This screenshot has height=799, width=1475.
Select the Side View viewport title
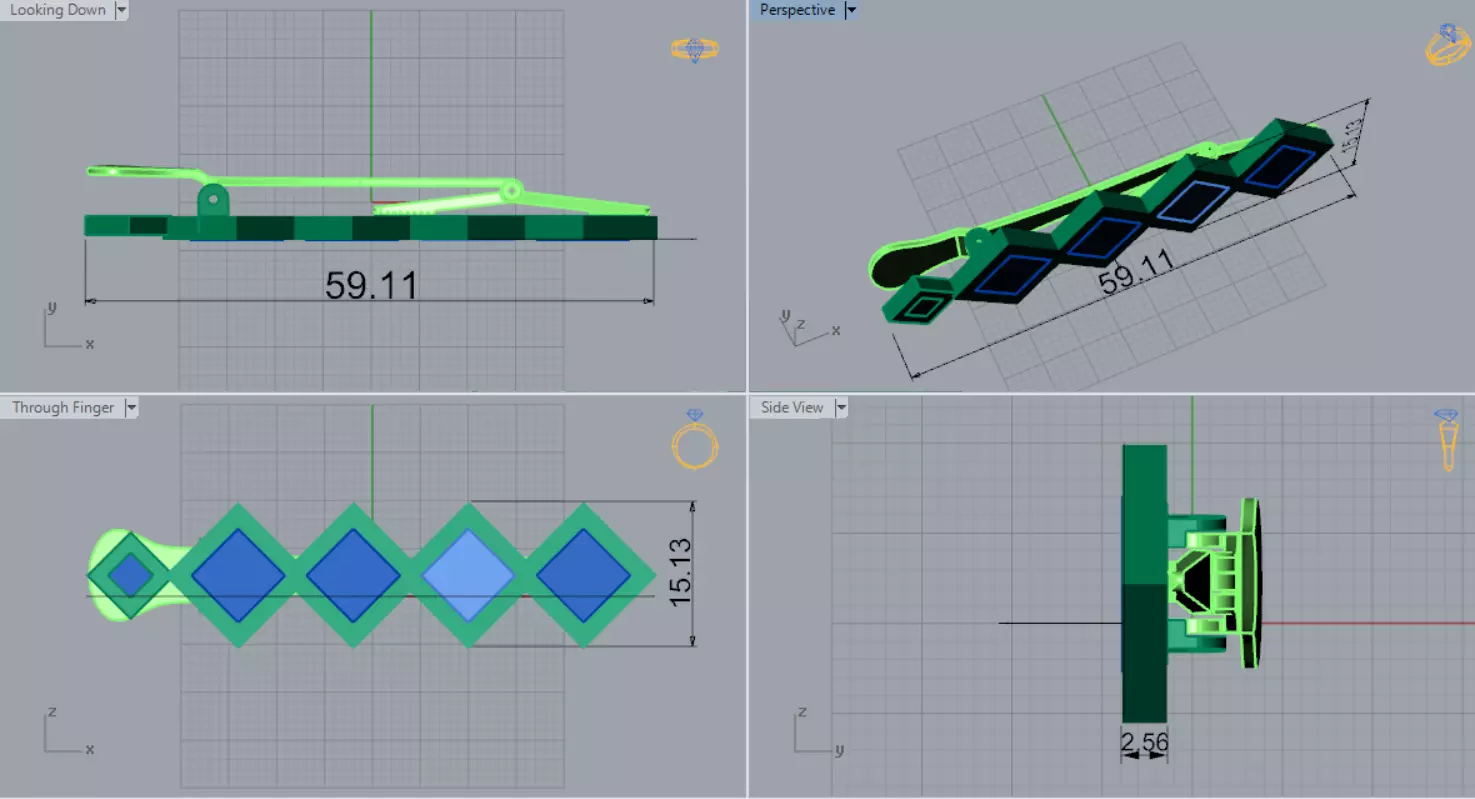click(x=792, y=408)
